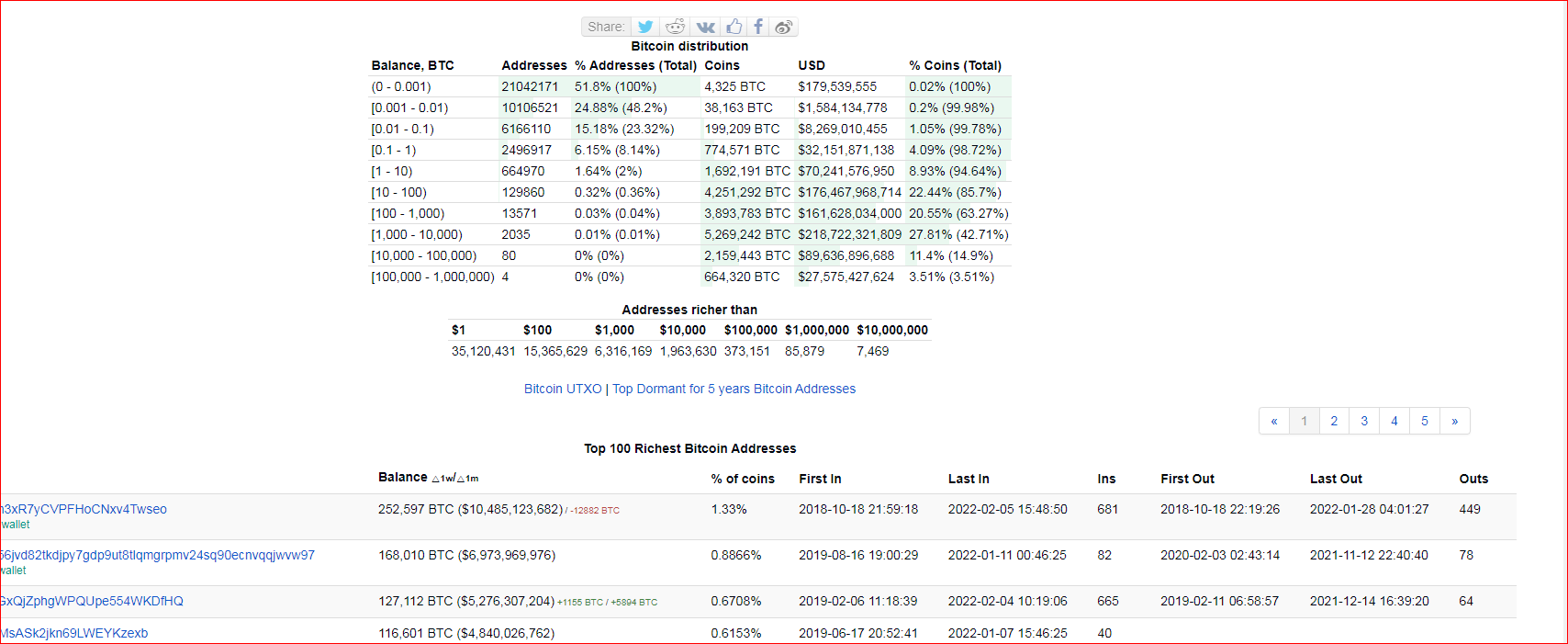Click the Addresses richer than heading

[689, 310]
